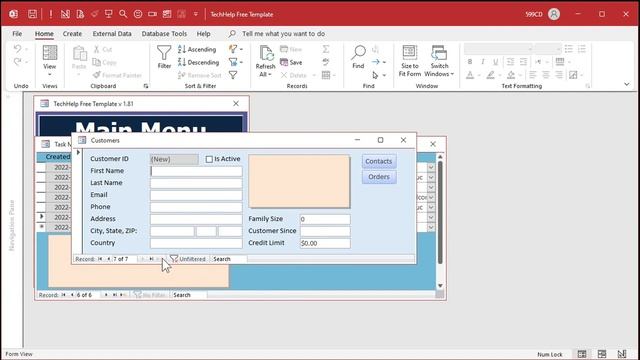The image size is (640, 360).
Task: Sort records Ascending
Action: (197, 49)
